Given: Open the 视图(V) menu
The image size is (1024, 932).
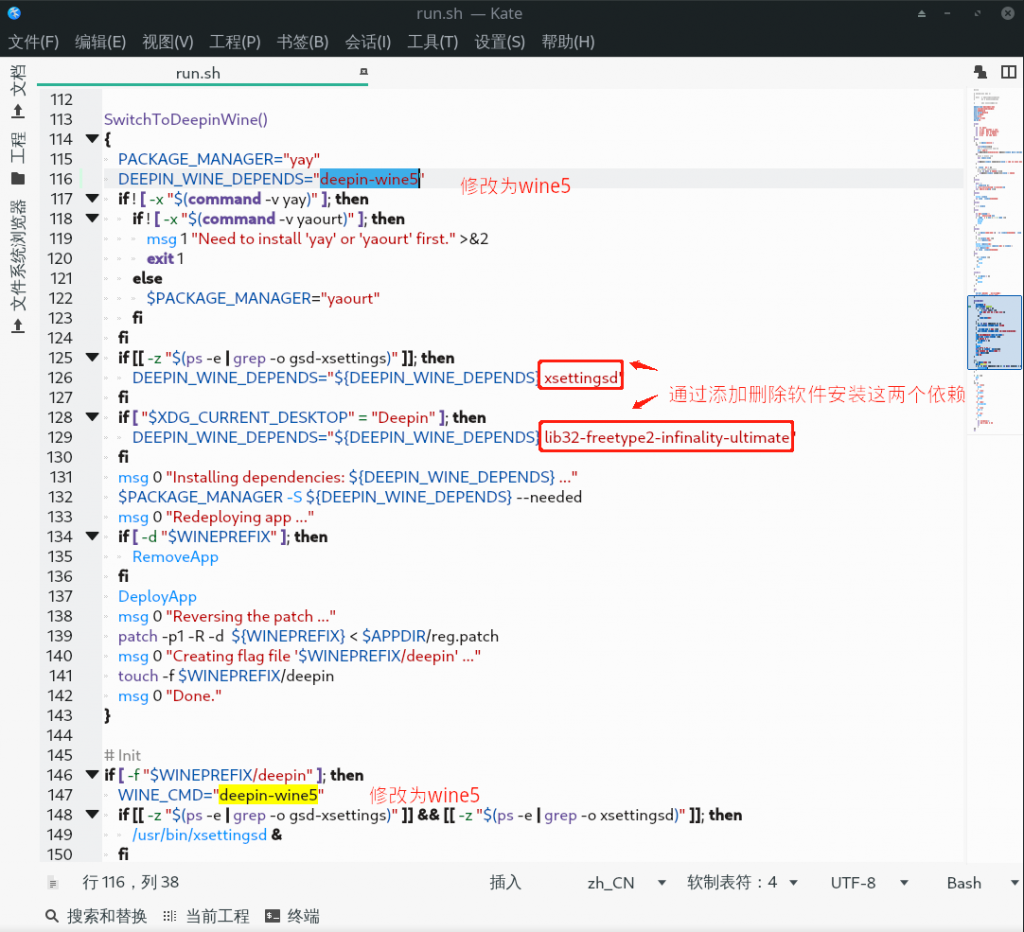Looking at the screenshot, I should (168, 42).
